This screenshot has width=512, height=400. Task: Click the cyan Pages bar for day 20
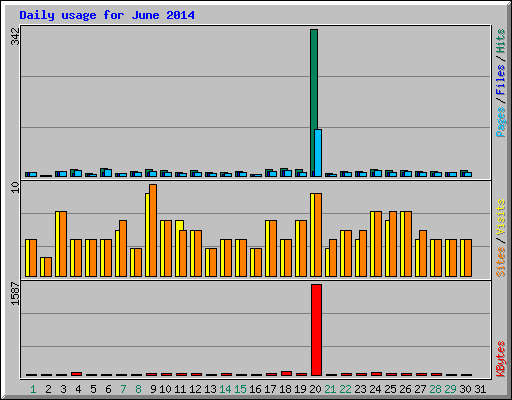[x=318, y=153]
